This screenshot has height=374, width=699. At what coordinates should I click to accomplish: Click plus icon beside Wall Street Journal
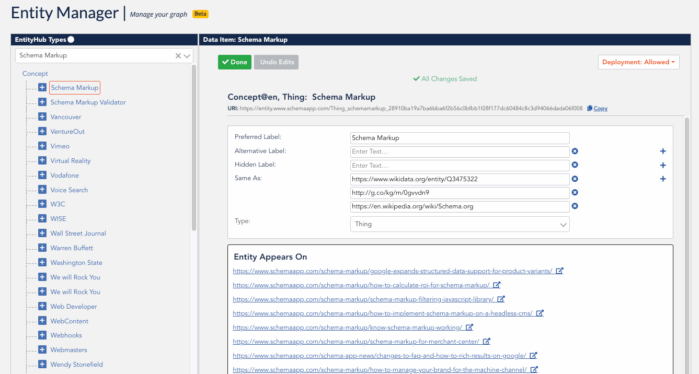pyautogui.click(x=42, y=233)
